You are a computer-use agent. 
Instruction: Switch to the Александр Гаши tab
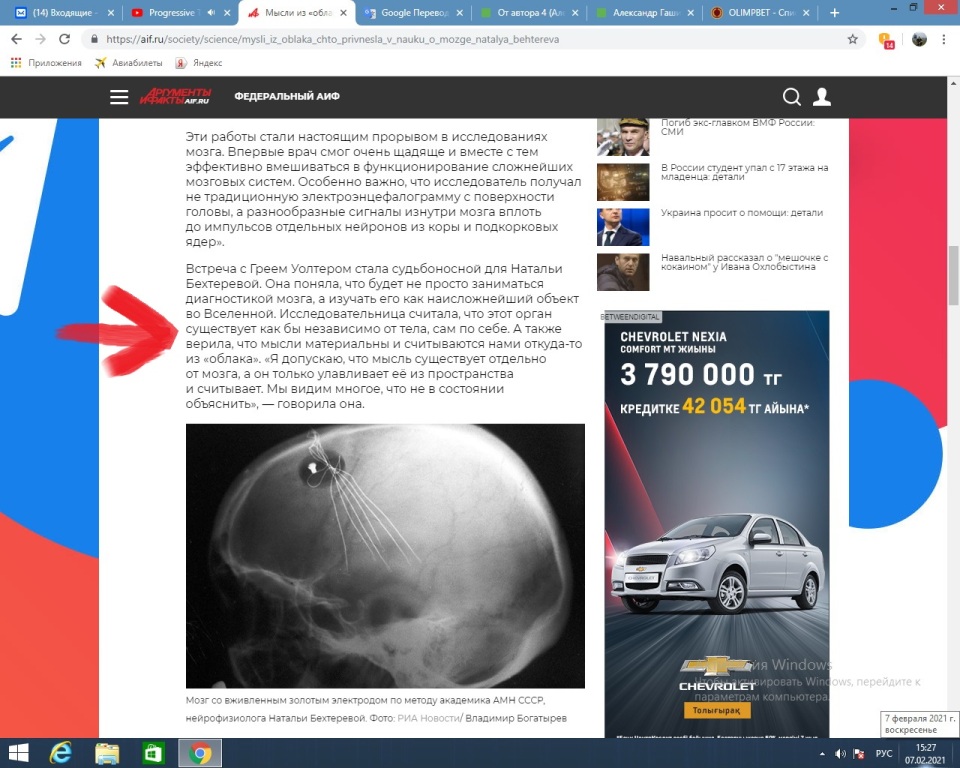pyautogui.click(x=642, y=12)
